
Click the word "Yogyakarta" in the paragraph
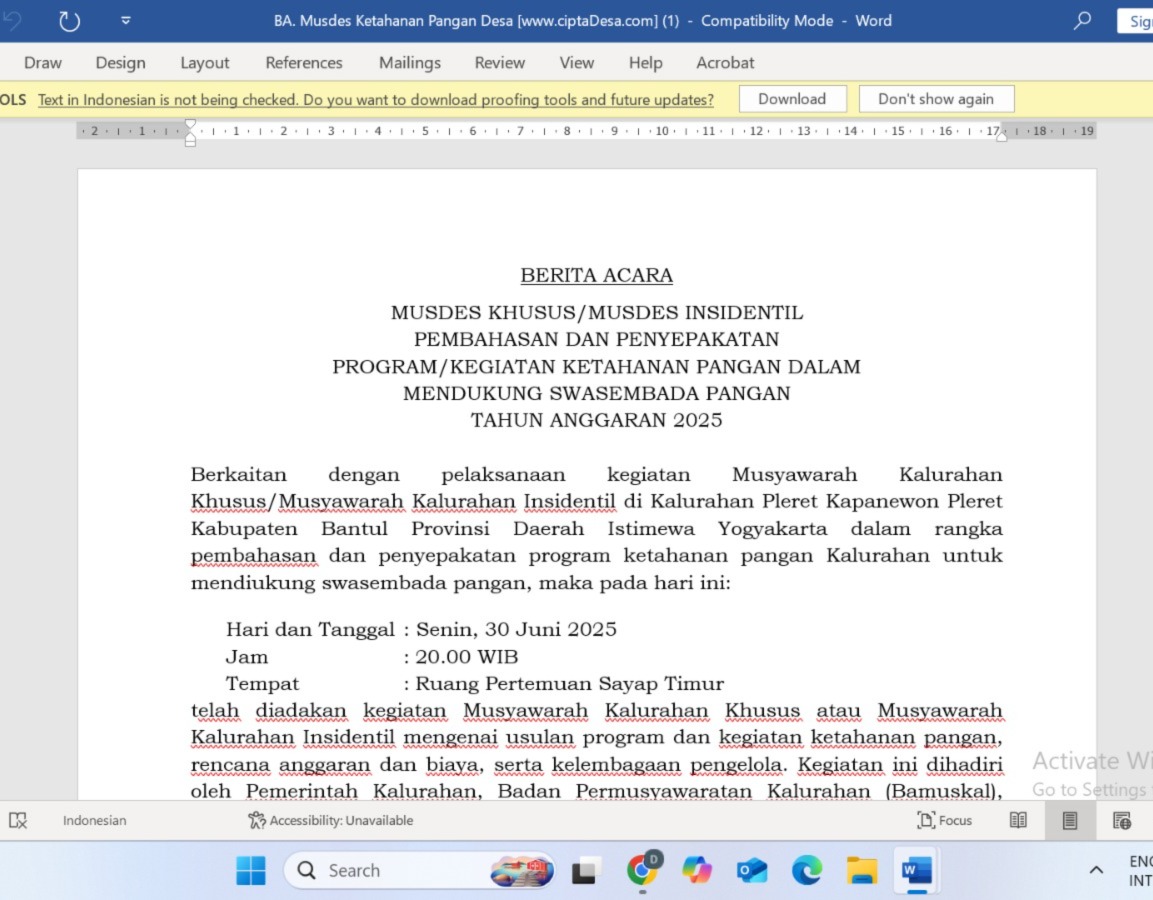(x=772, y=529)
